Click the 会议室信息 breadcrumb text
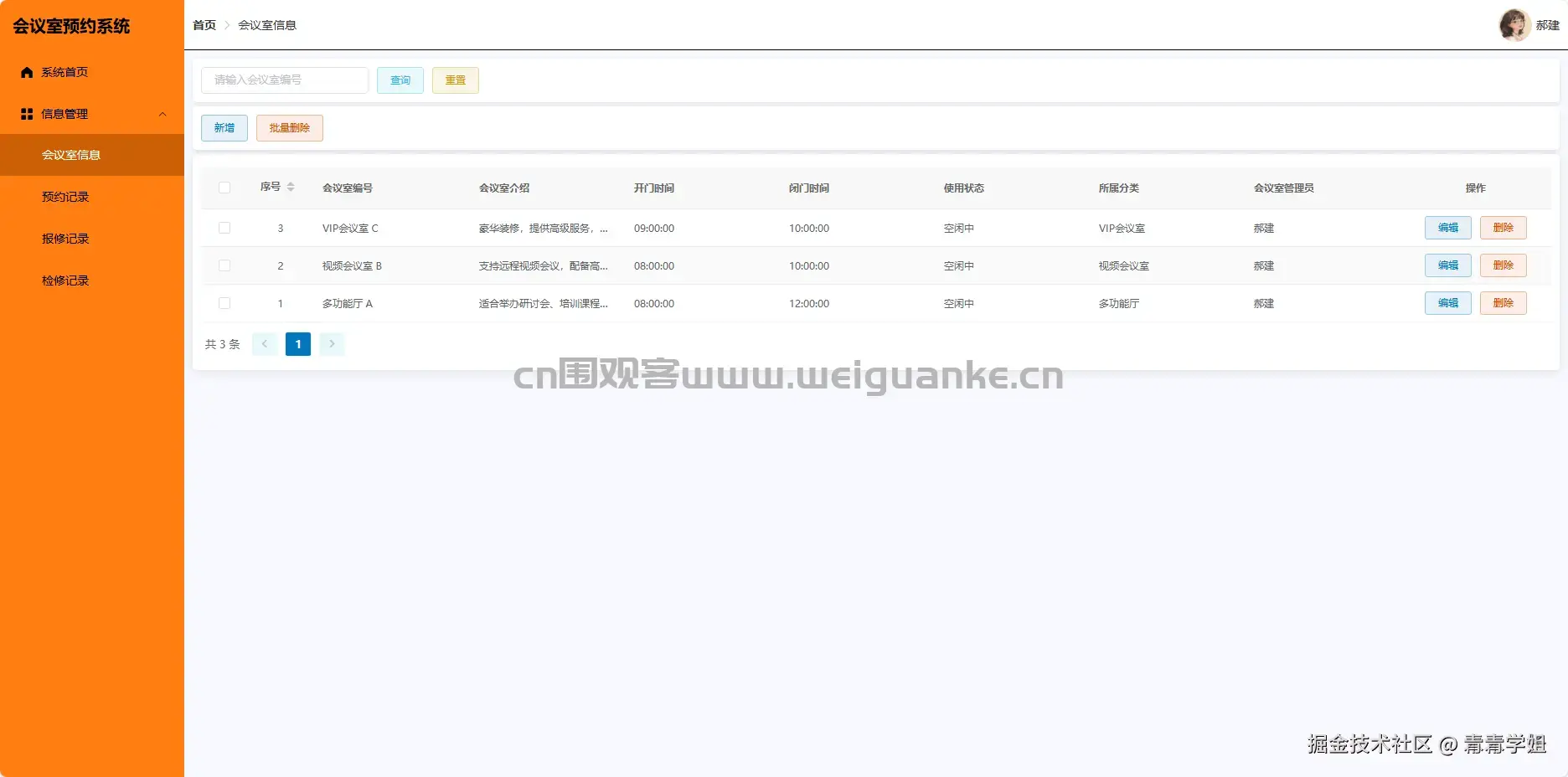The width and height of the screenshot is (1568, 777). pyautogui.click(x=267, y=25)
